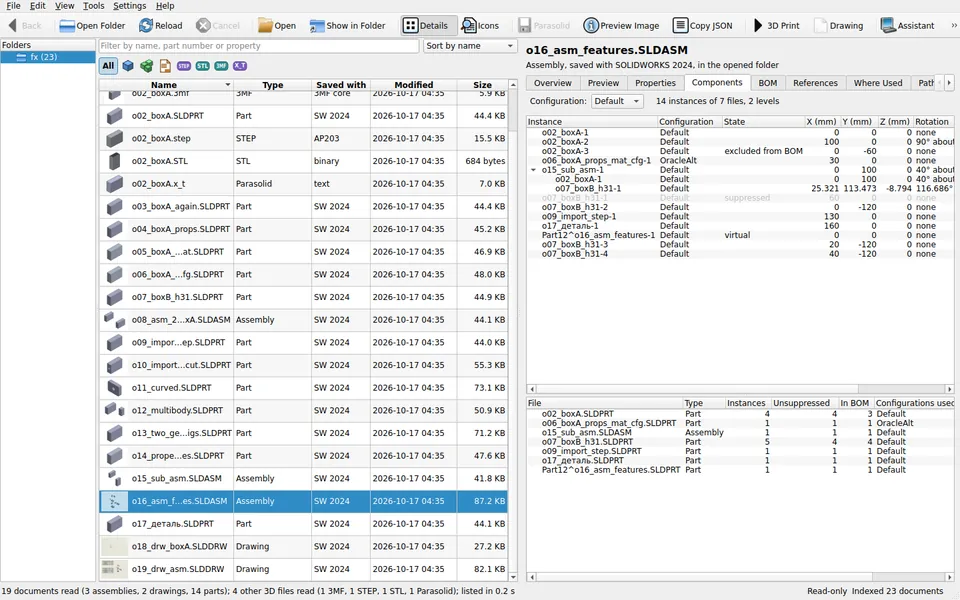Image resolution: width=960 pixels, height=600 pixels.
Task: Click the Type column header
Action: 272,85
